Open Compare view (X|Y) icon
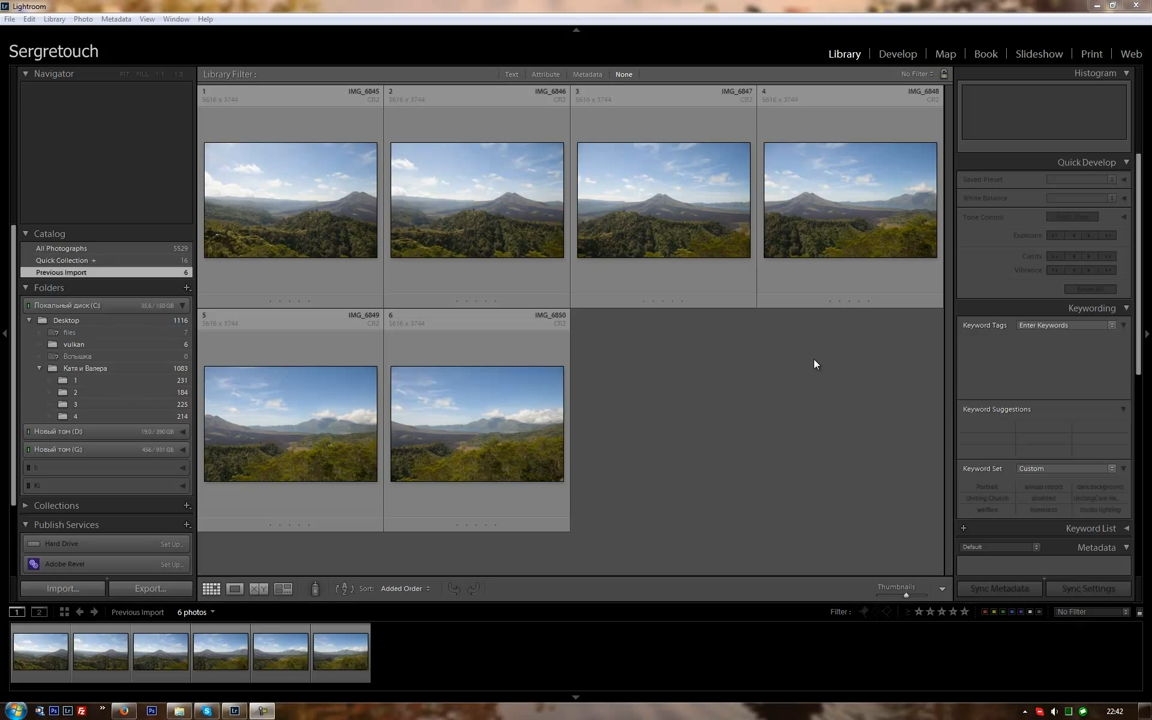 tap(259, 588)
